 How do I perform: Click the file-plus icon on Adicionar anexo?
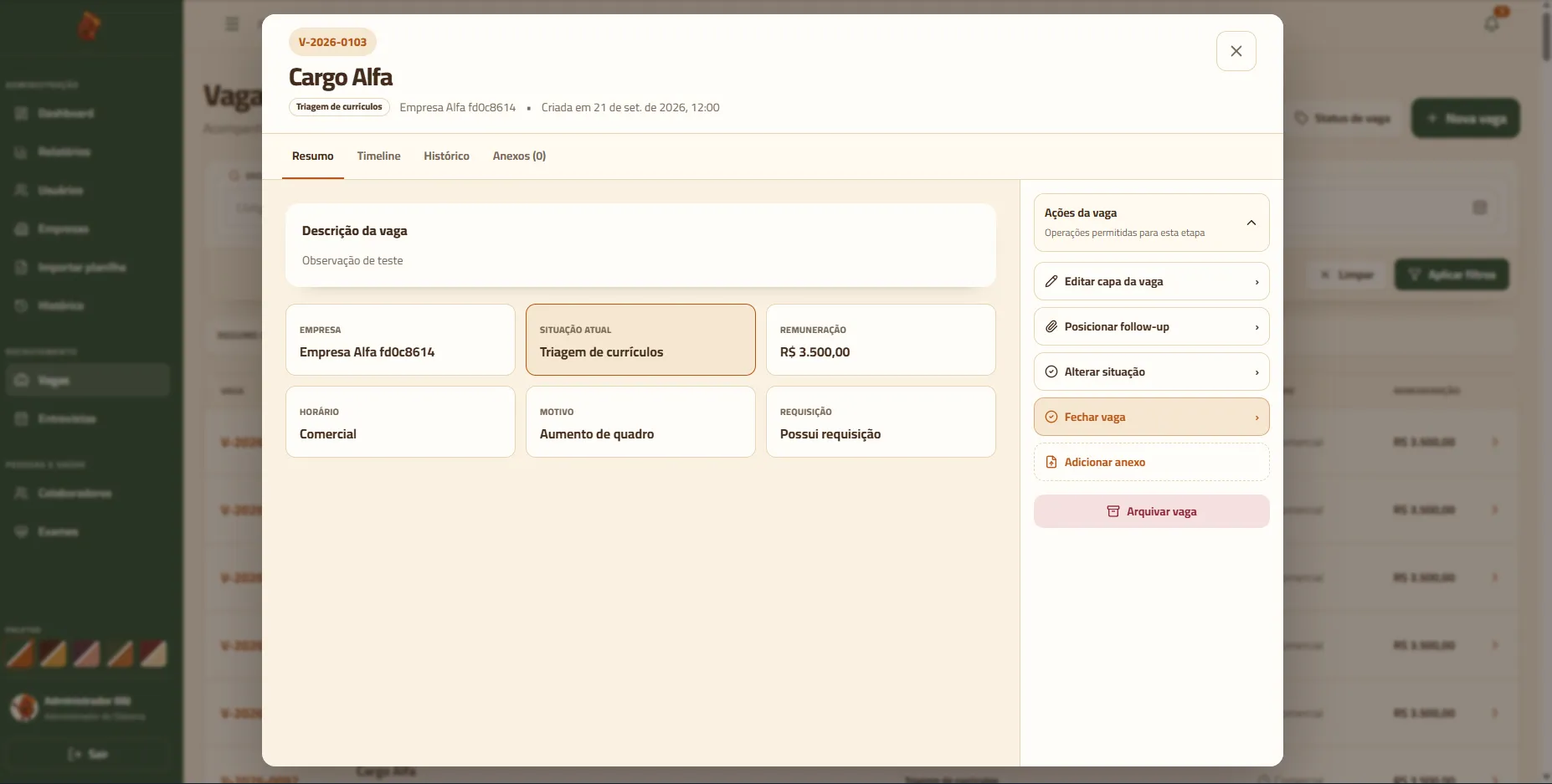[x=1051, y=462]
